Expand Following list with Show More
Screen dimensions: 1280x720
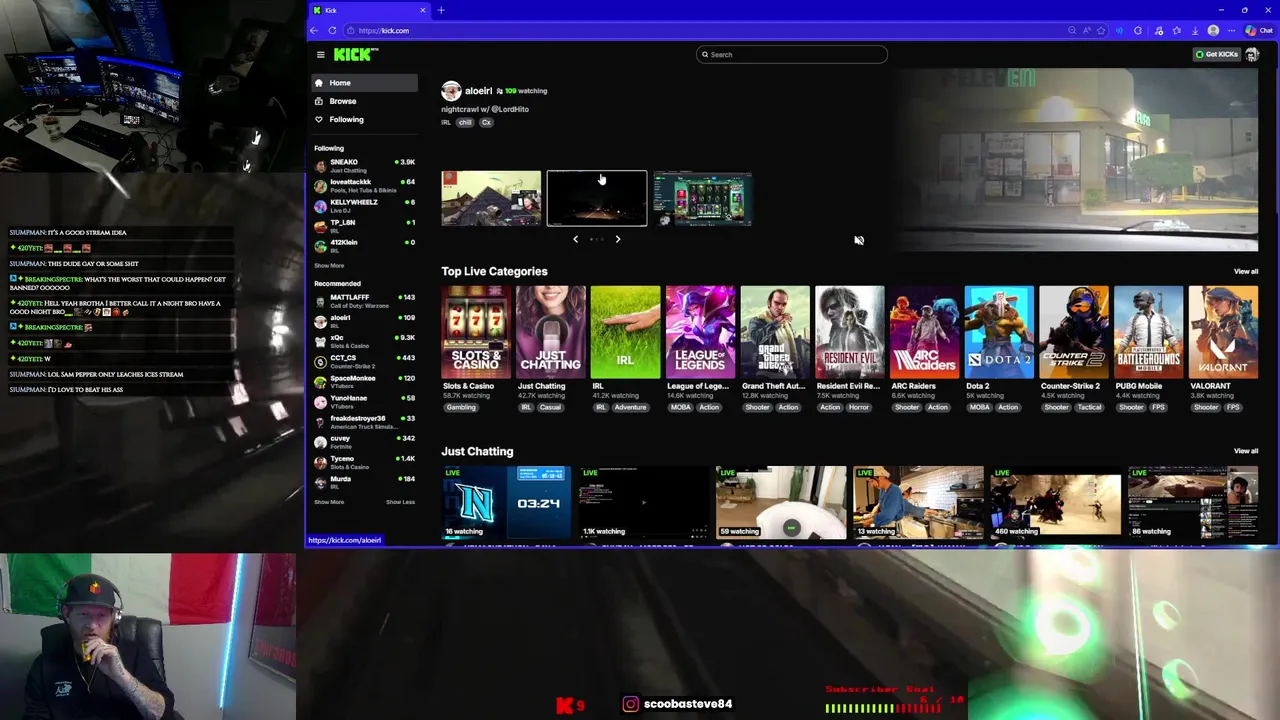329,266
